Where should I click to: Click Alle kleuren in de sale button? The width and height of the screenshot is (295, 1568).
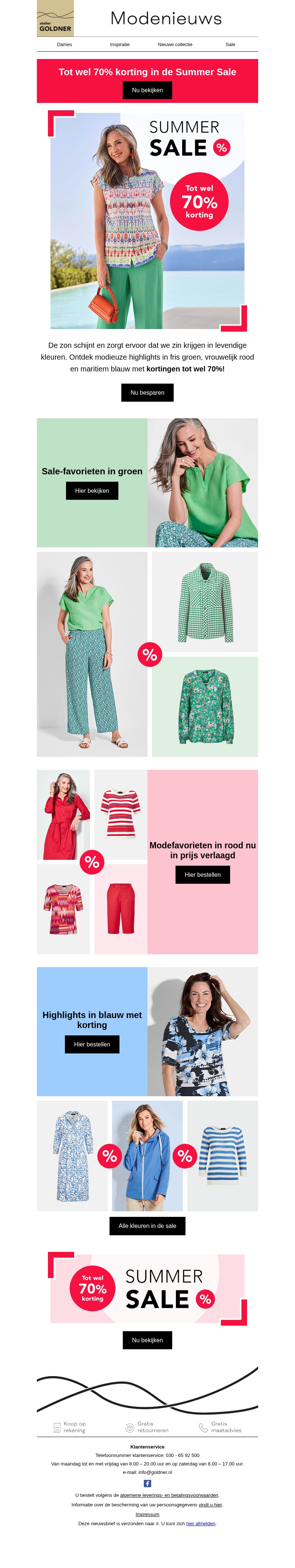point(147,1226)
